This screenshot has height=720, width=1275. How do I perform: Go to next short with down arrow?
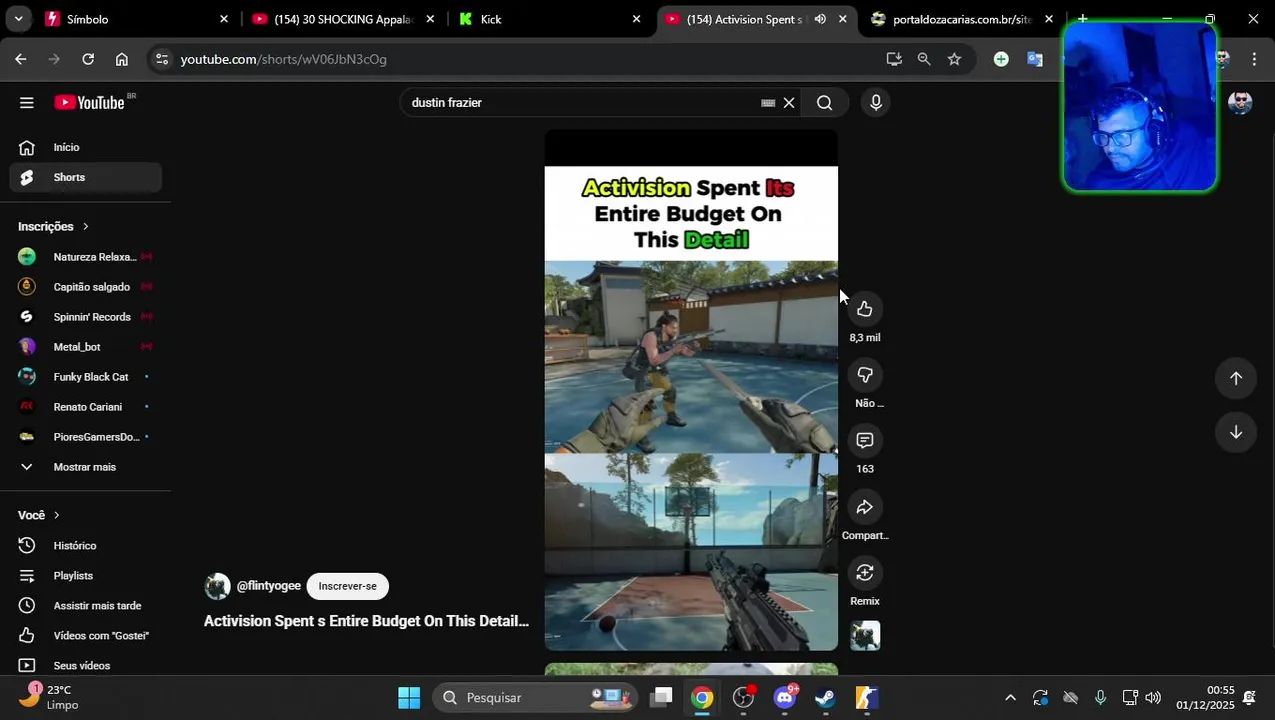tap(1236, 432)
